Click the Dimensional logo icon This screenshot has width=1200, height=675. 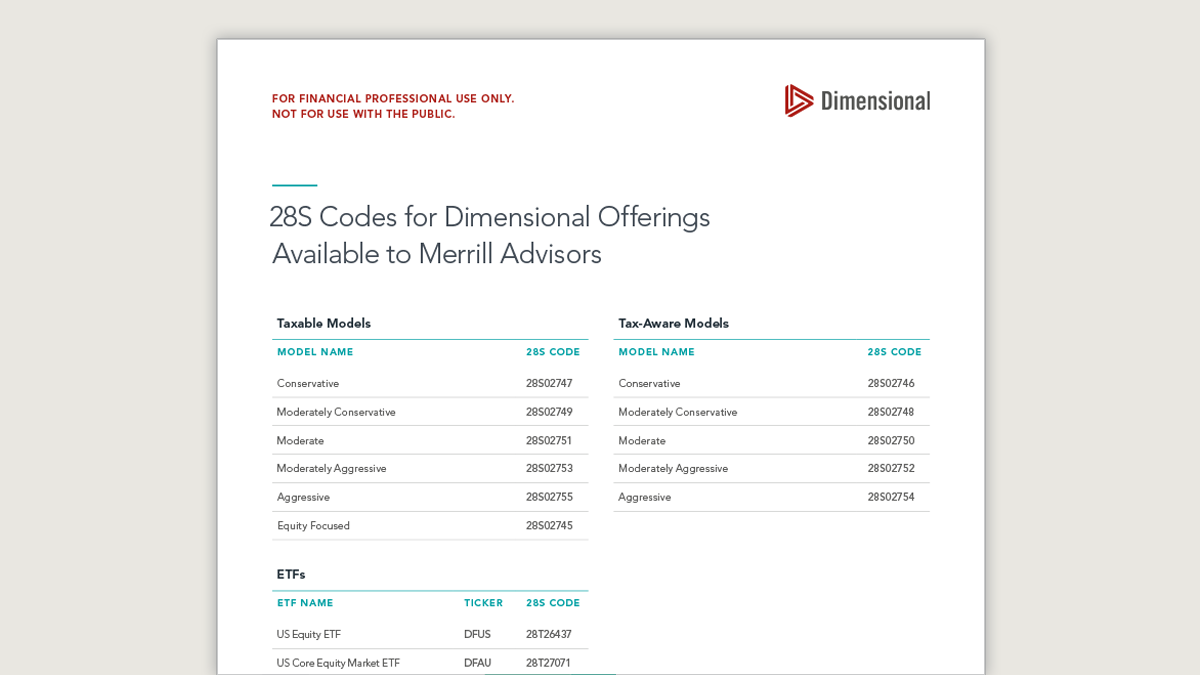click(799, 101)
